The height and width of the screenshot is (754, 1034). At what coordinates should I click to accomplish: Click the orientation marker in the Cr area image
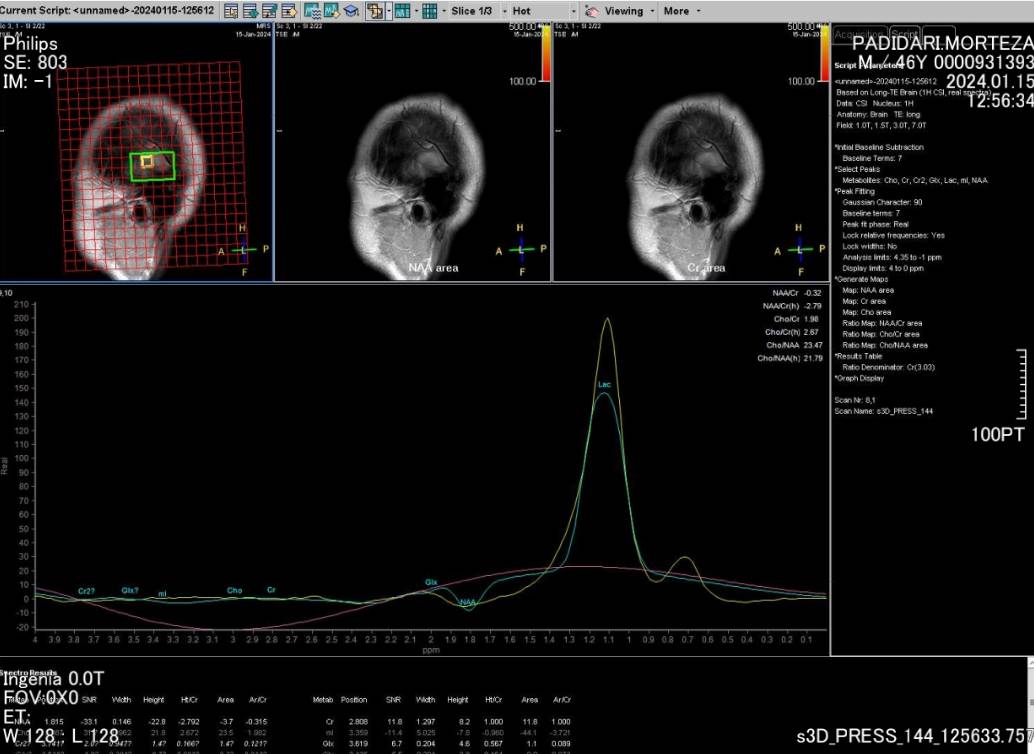pos(798,248)
